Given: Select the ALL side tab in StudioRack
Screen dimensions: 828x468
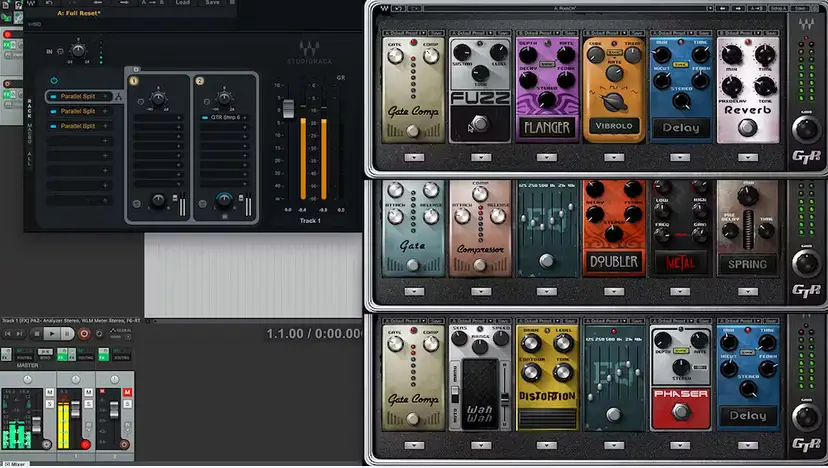Looking at the screenshot, I should pyautogui.click(x=30, y=158).
